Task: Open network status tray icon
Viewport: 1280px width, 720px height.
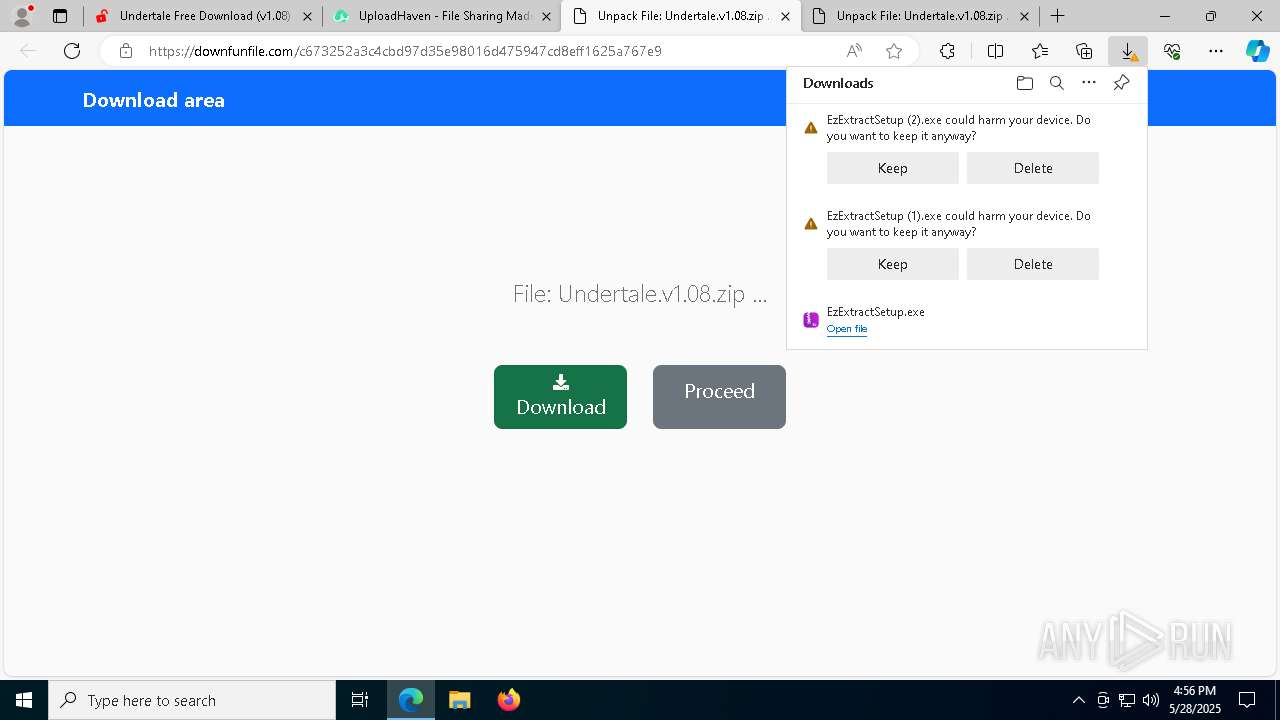Action: click(x=1127, y=700)
